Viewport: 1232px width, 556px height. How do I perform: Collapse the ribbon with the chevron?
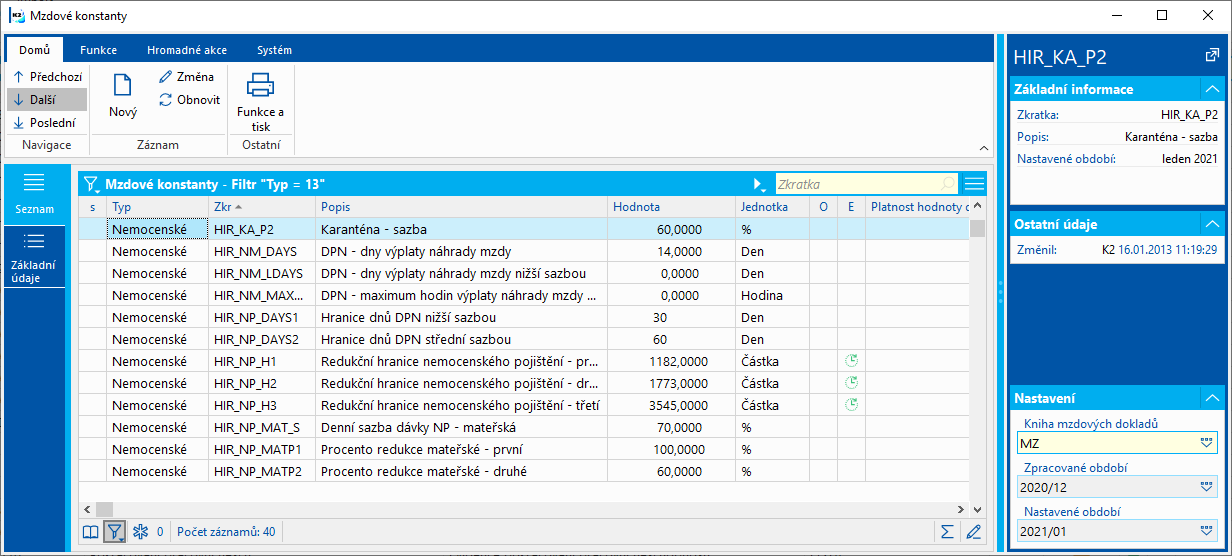(983, 148)
